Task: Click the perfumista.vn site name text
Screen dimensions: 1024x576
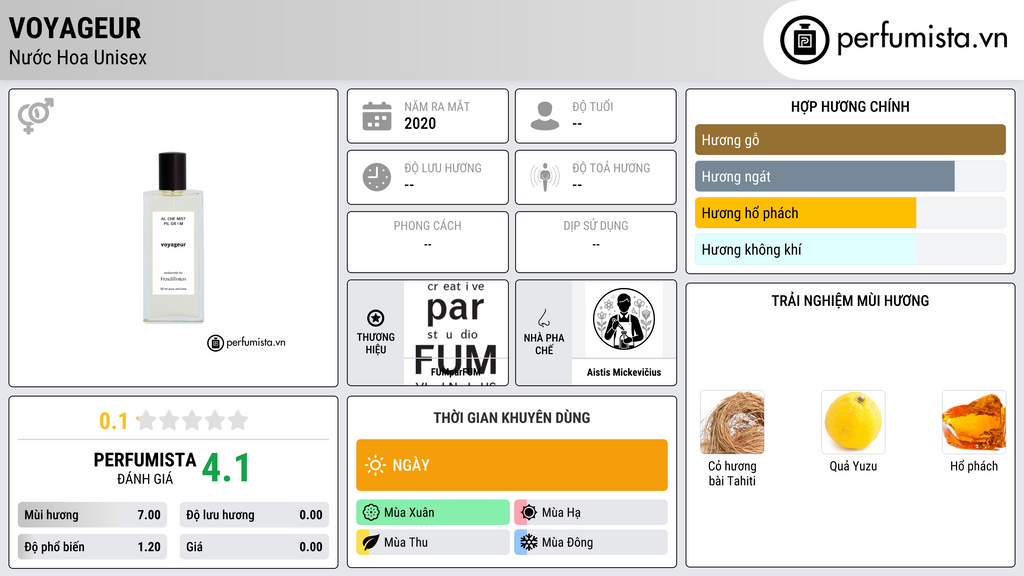Action: click(922, 38)
